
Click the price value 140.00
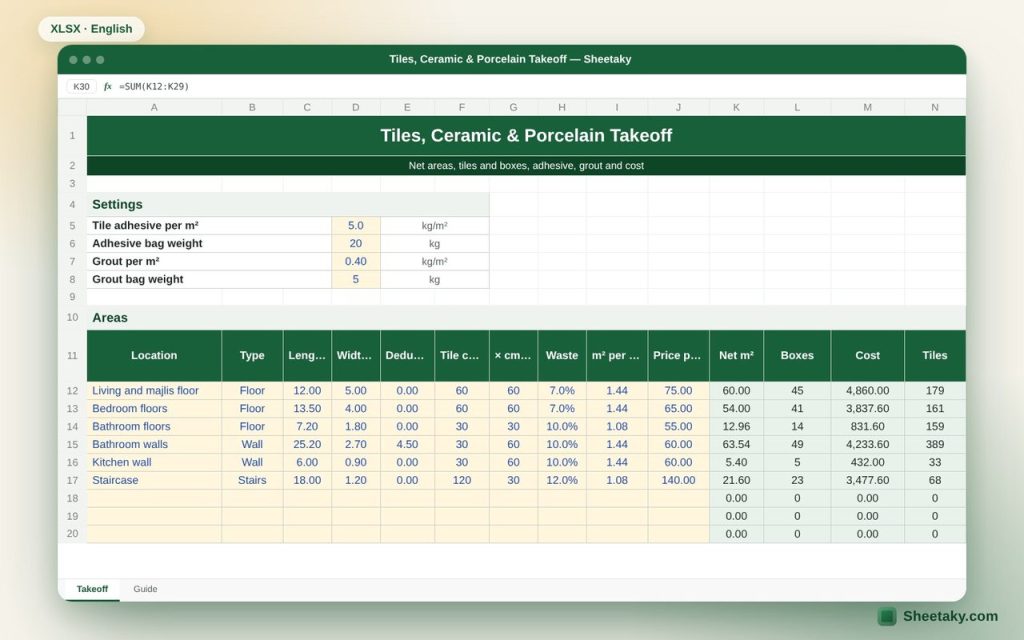[x=678, y=480]
